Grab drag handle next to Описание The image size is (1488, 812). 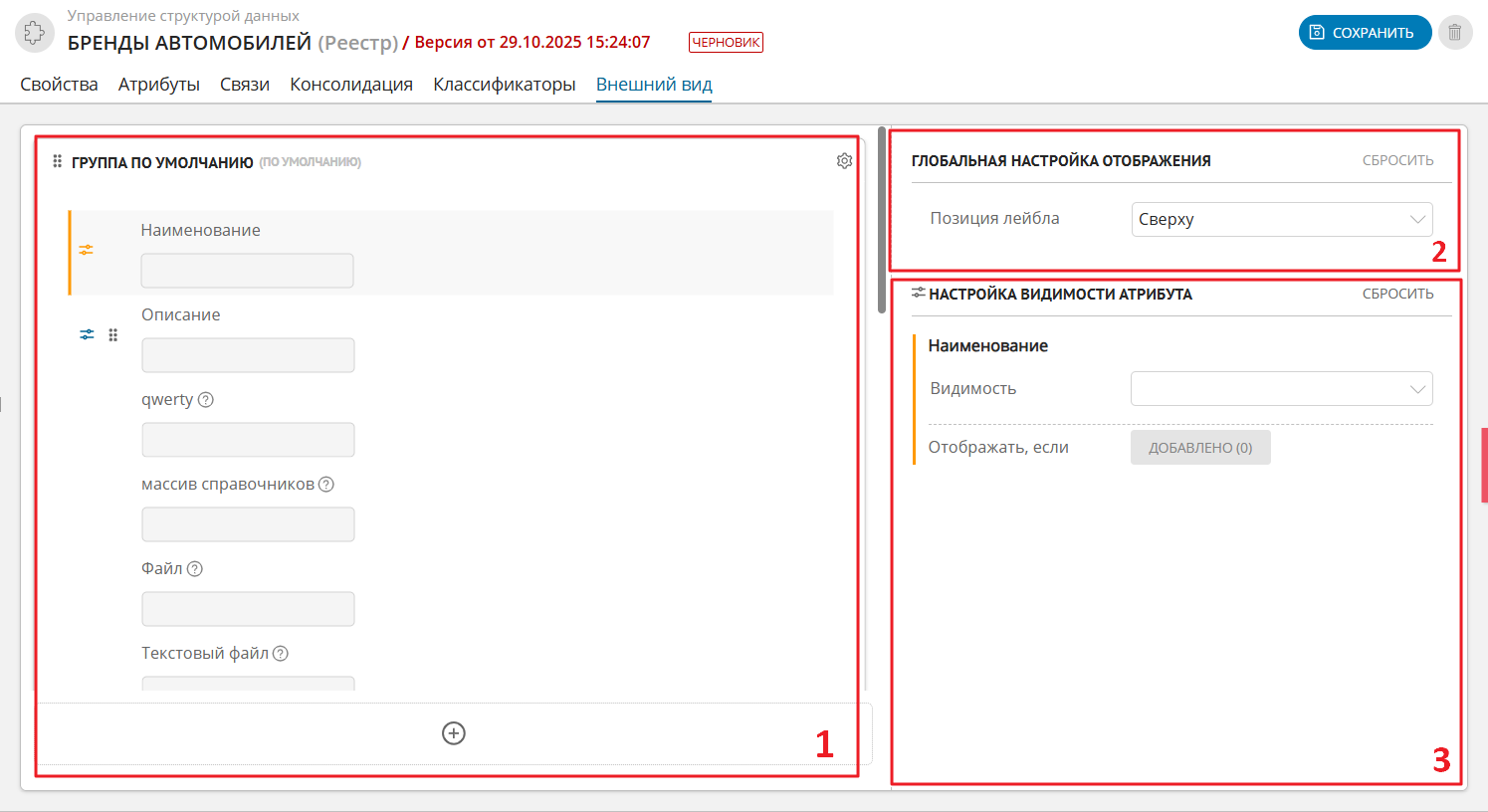pyautogui.click(x=113, y=335)
